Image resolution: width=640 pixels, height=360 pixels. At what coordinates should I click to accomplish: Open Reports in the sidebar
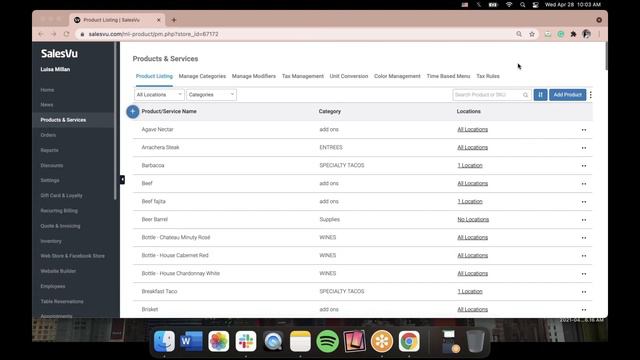(49, 150)
